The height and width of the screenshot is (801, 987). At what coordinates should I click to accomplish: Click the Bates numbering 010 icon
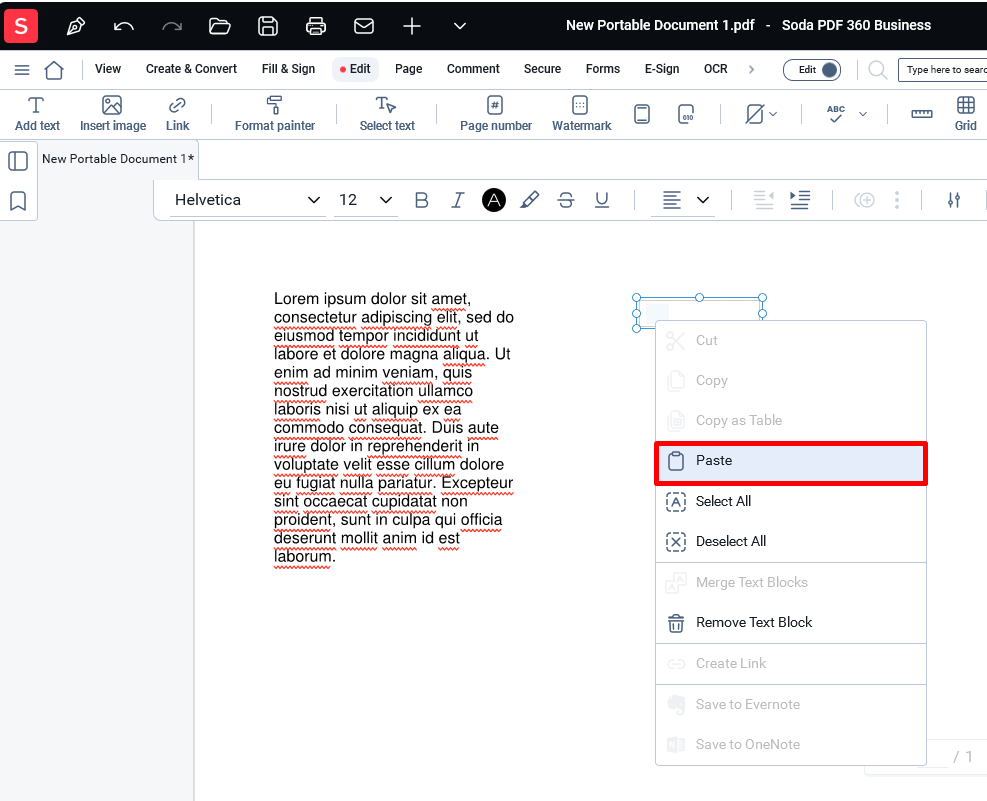tap(686, 115)
